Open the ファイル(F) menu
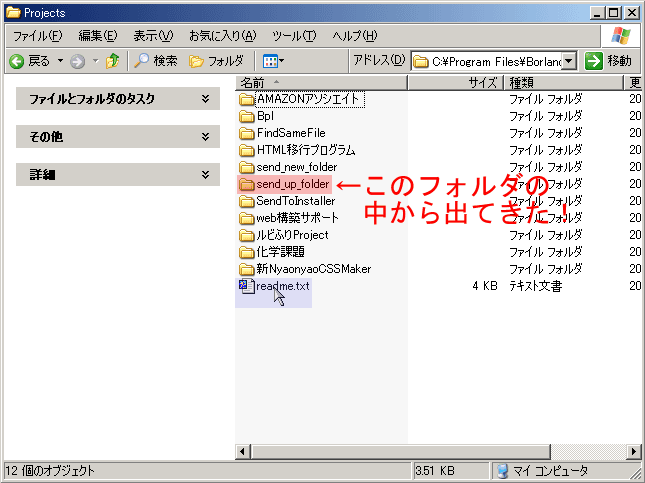The image size is (645, 483). coord(37,36)
